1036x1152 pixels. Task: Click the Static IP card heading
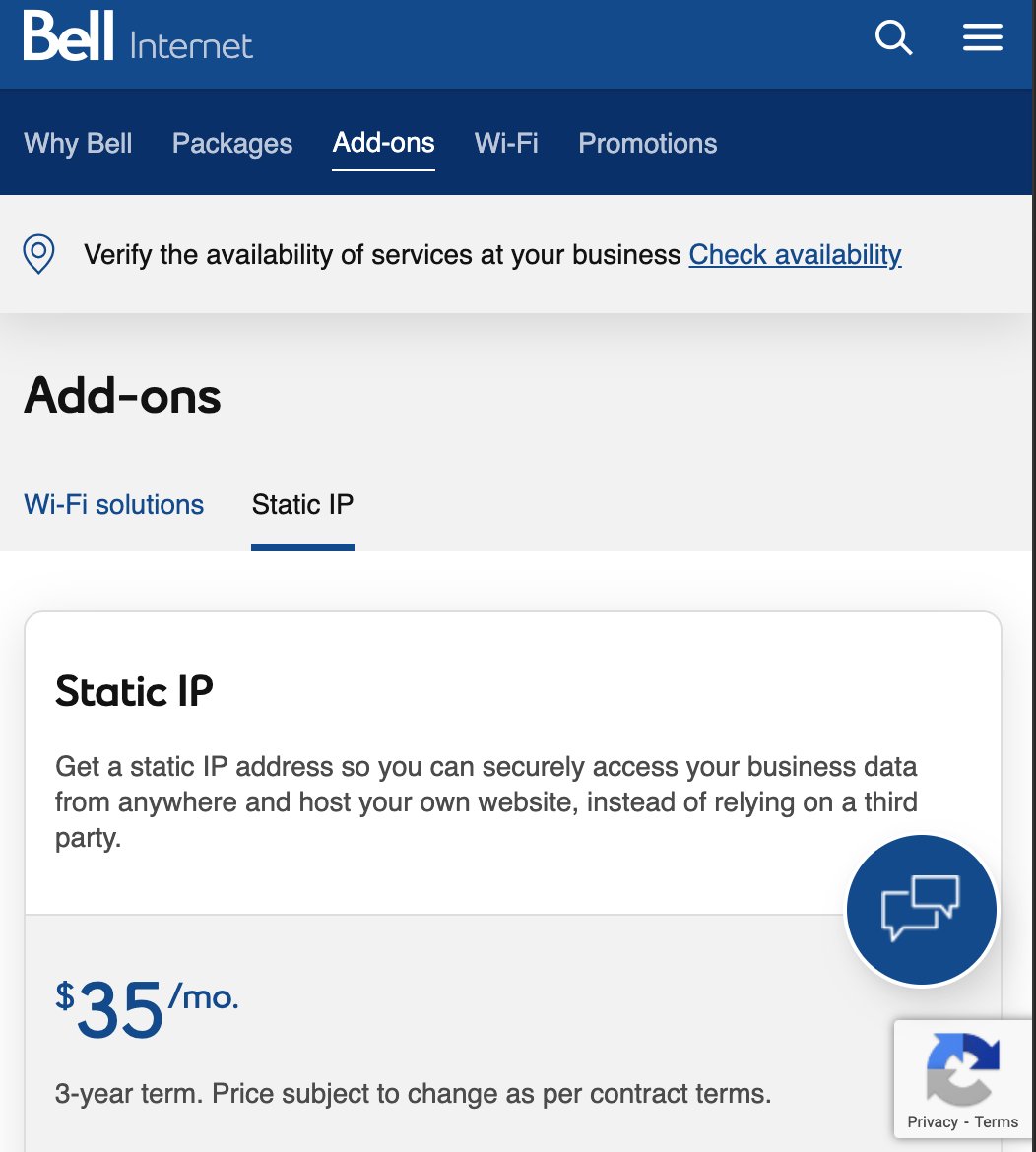point(135,691)
